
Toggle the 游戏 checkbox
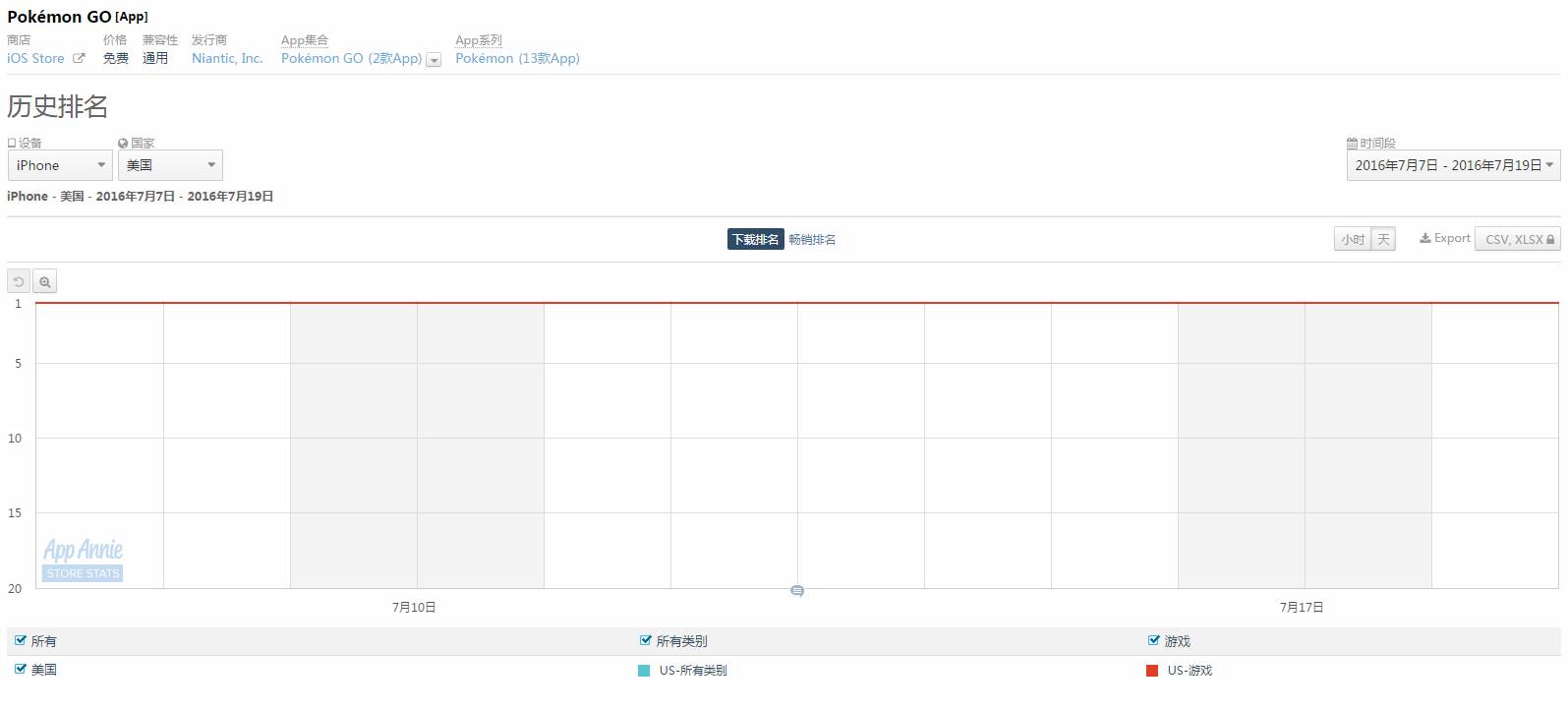(x=1154, y=640)
